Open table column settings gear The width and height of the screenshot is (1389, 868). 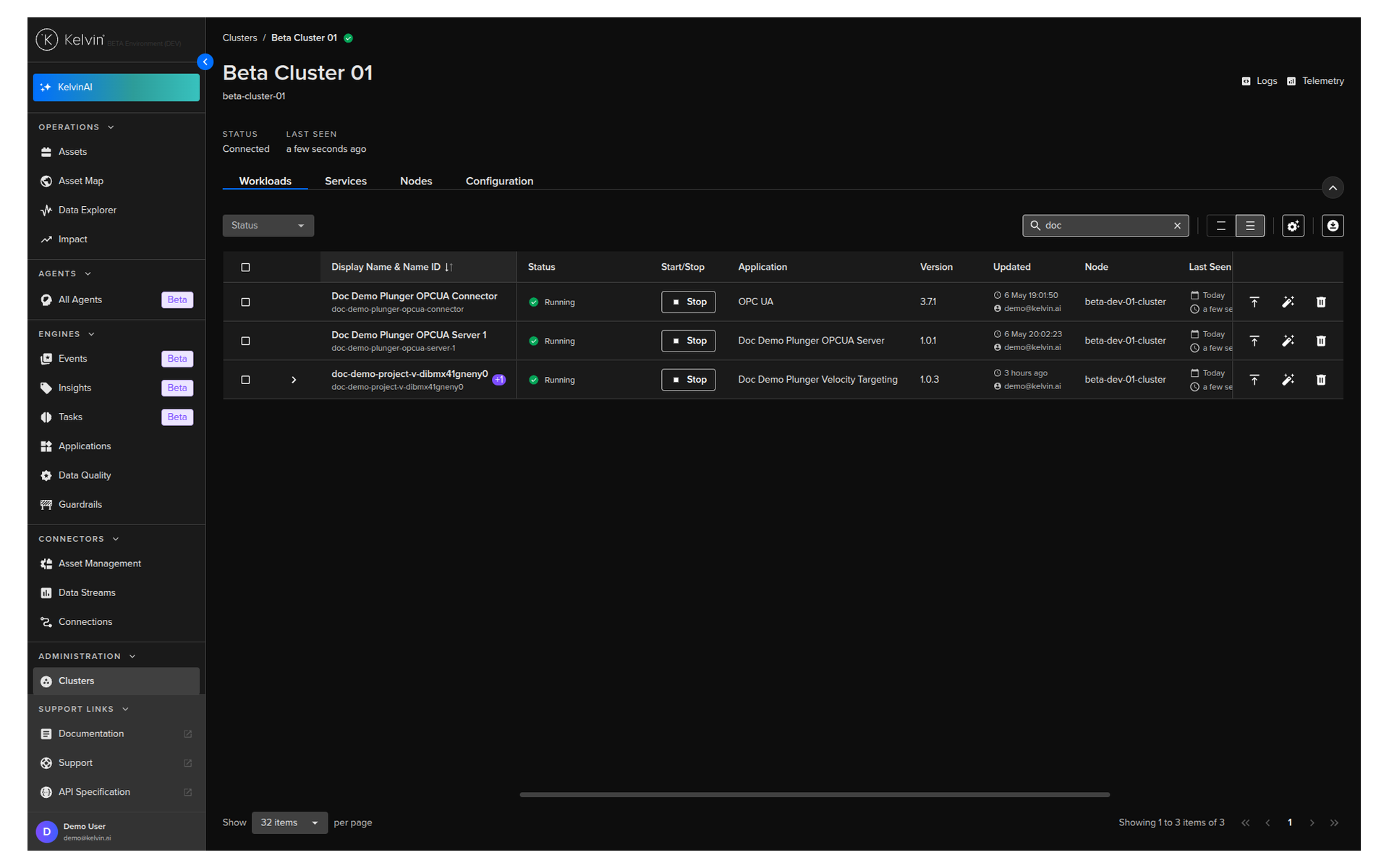[x=1293, y=226]
